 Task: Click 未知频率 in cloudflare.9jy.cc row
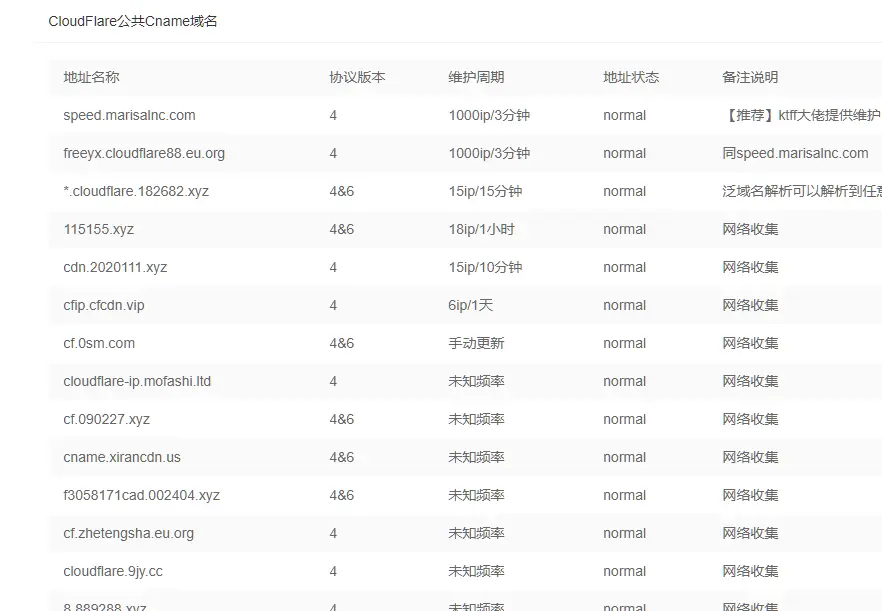point(476,571)
